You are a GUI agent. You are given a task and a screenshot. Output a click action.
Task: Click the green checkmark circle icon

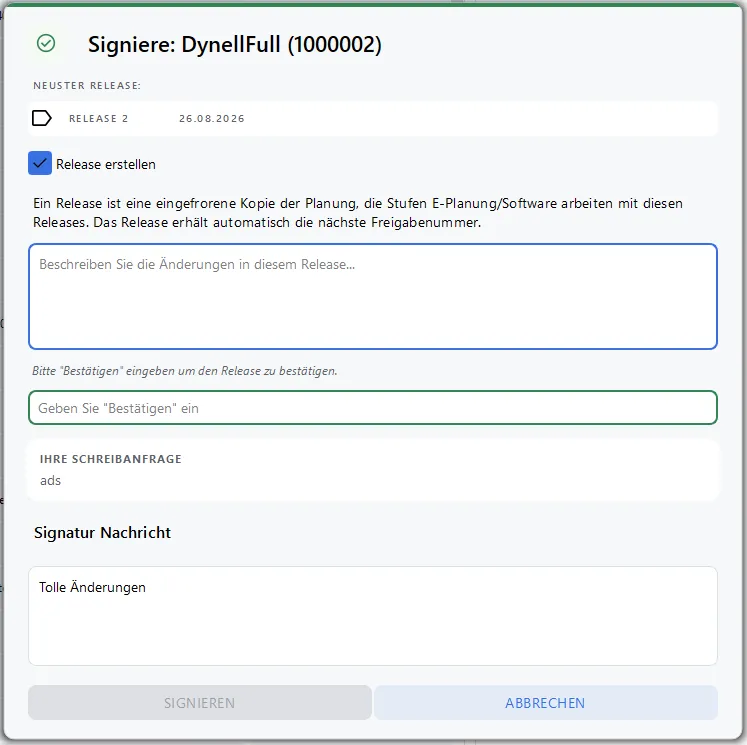click(x=46, y=43)
